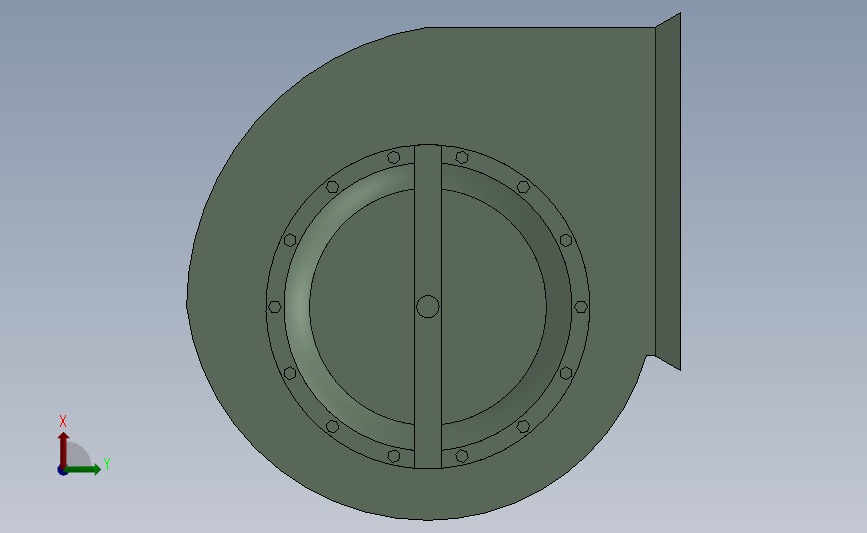Select the dark outlet flange face
This screenshot has width=867, height=533.
(668, 191)
